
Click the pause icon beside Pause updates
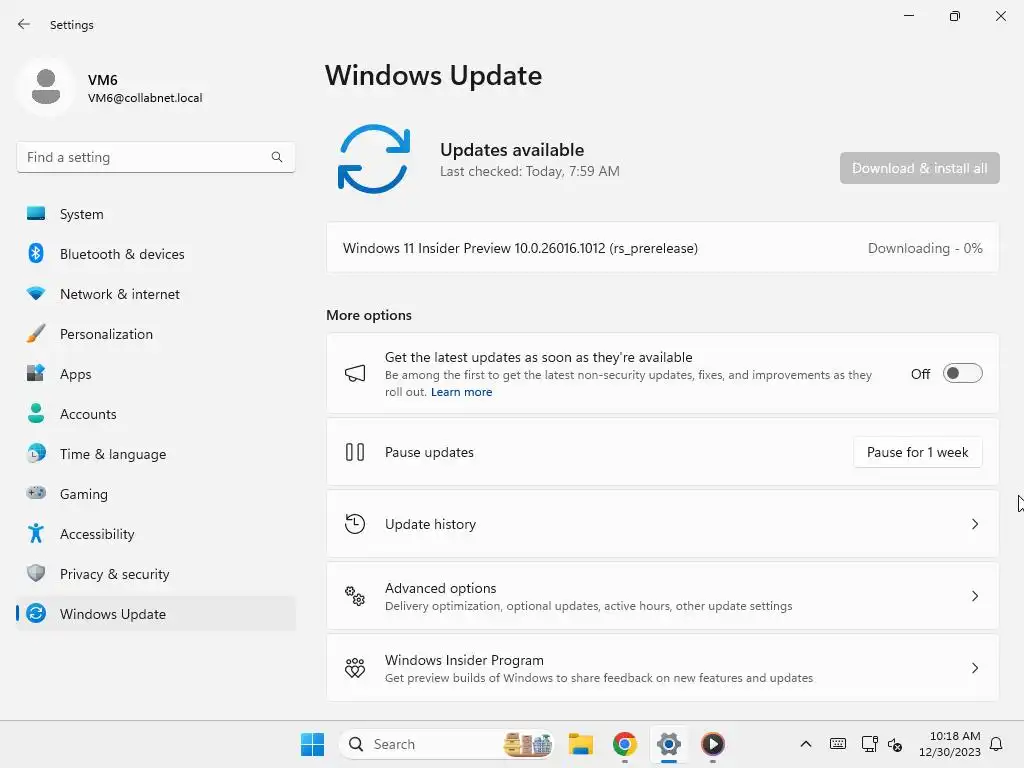tap(355, 452)
